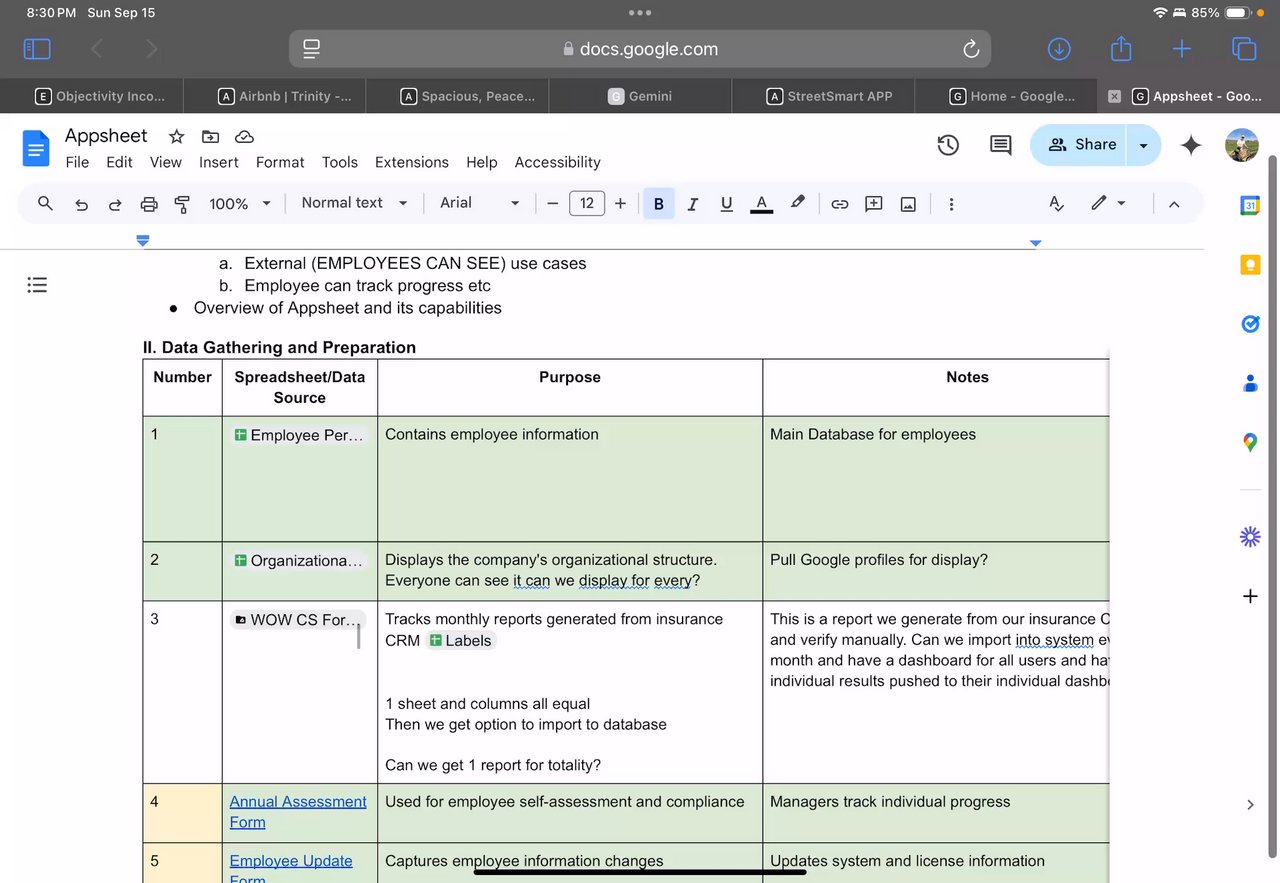This screenshot has width=1280, height=883.
Task: Open version history clock icon
Action: 948,145
